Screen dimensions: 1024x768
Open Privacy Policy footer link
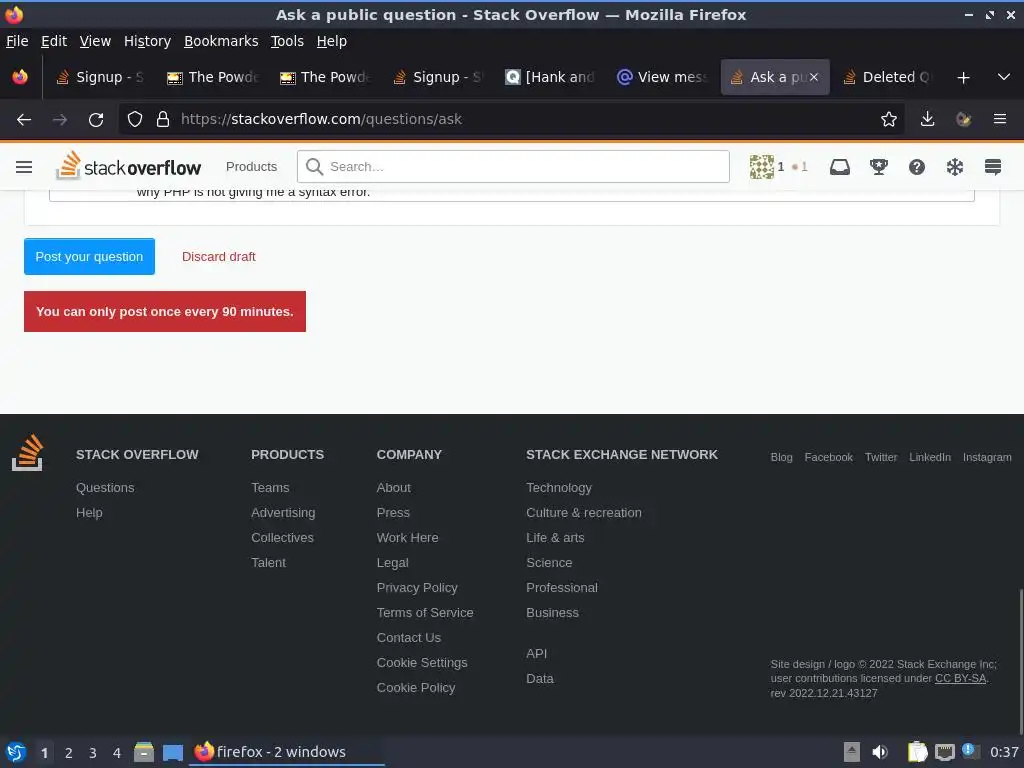click(x=417, y=588)
